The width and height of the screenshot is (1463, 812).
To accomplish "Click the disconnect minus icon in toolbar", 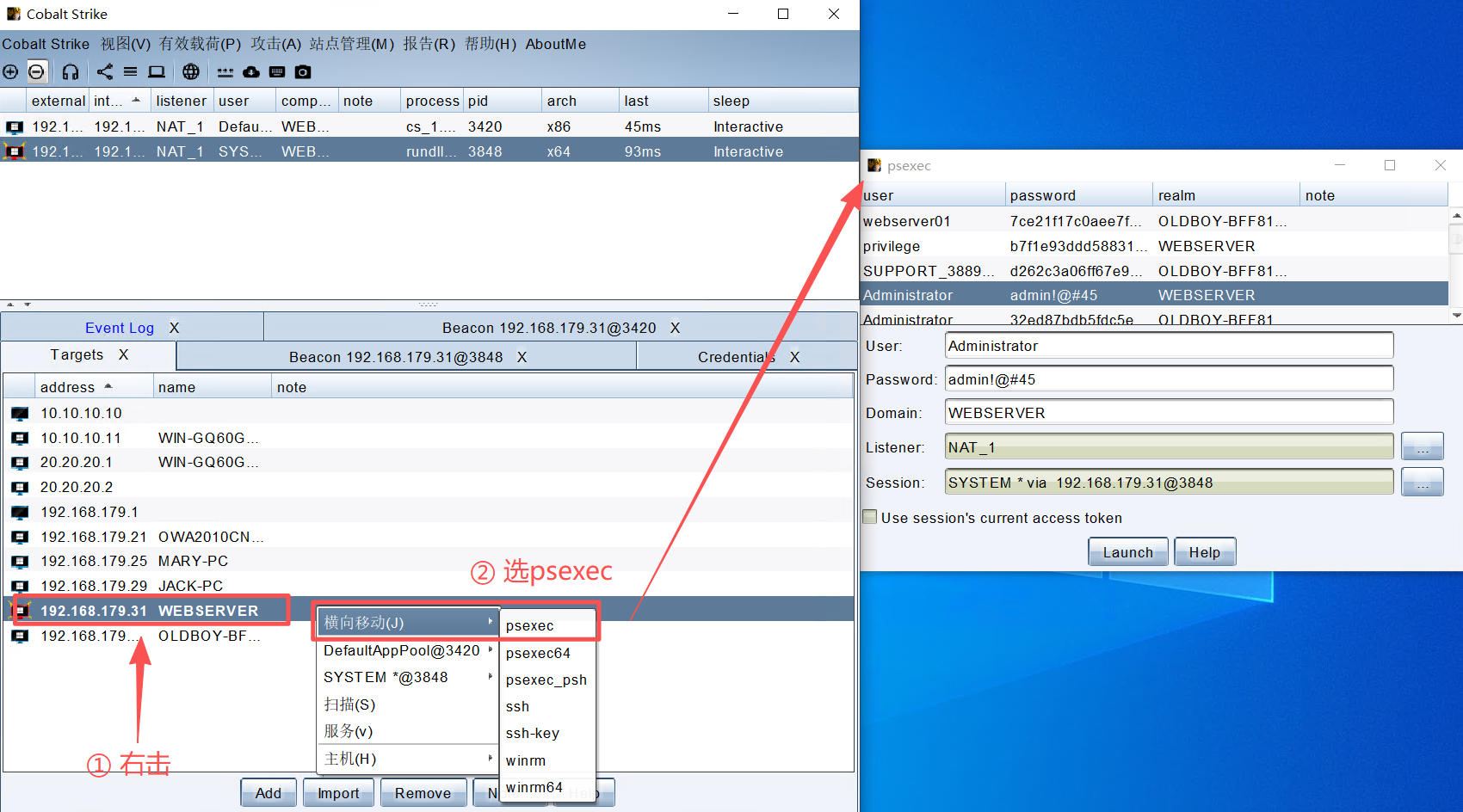I will point(36,72).
